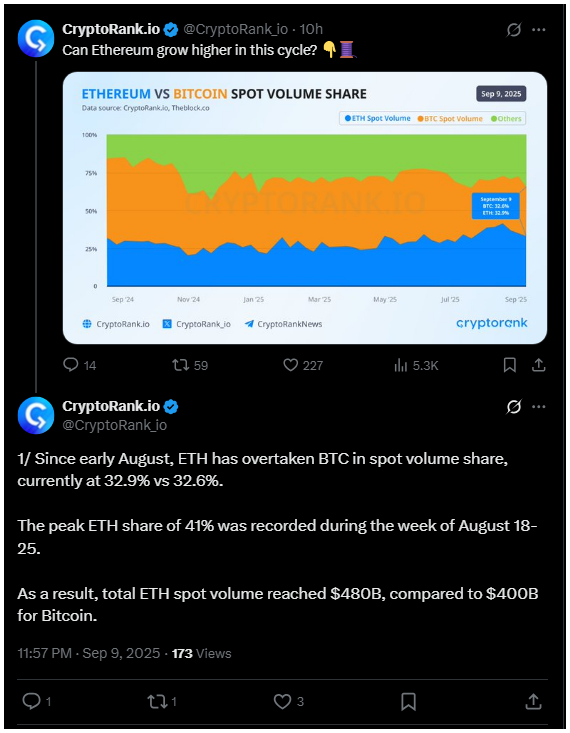Open reply icon on first tweet (14)
Image resolution: width=570 pixels, height=733 pixels.
pyautogui.click(x=71, y=365)
